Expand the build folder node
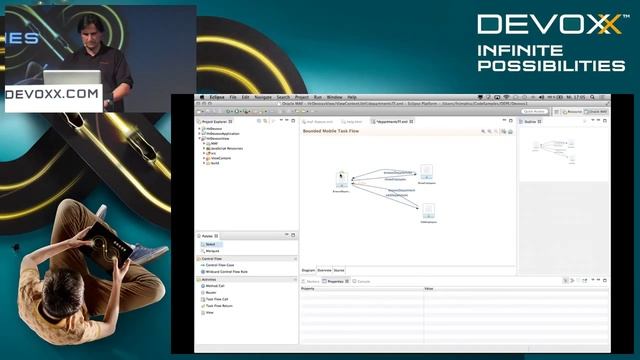This screenshot has width=640, height=360. pos(204,163)
